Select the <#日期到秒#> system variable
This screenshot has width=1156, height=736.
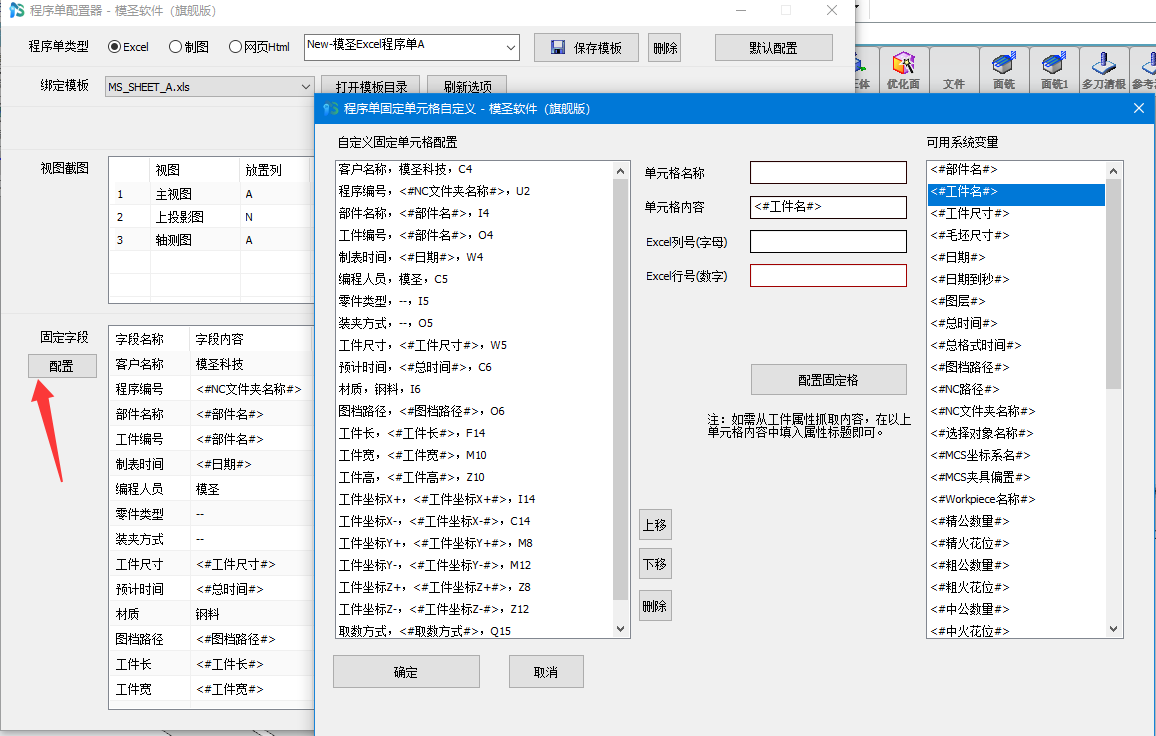[x=1017, y=279]
